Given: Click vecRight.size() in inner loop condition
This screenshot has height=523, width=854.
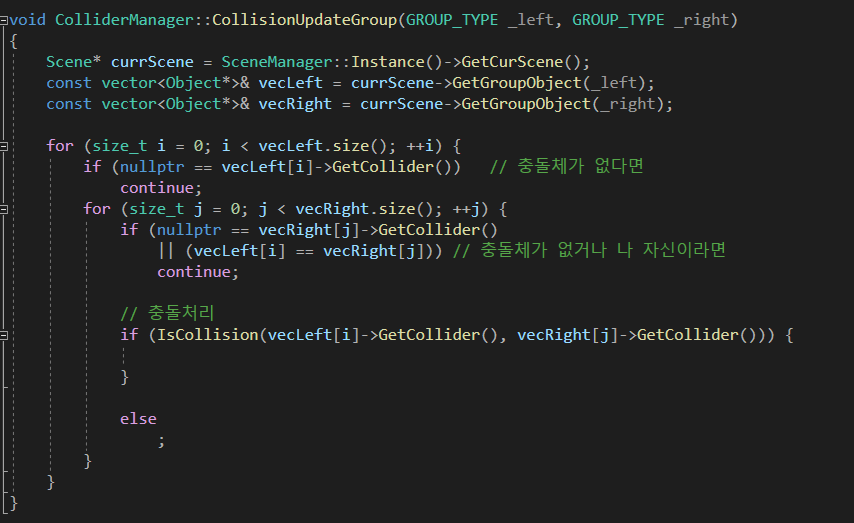Looking at the screenshot, I should coord(364,209).
